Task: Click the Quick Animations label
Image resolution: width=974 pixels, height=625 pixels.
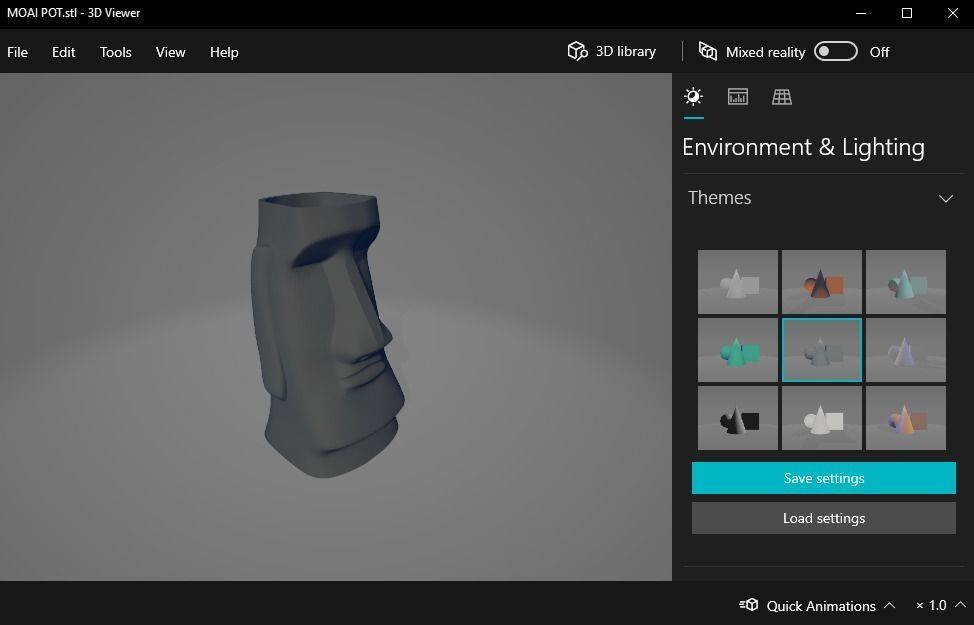Action: pos(821,605)
